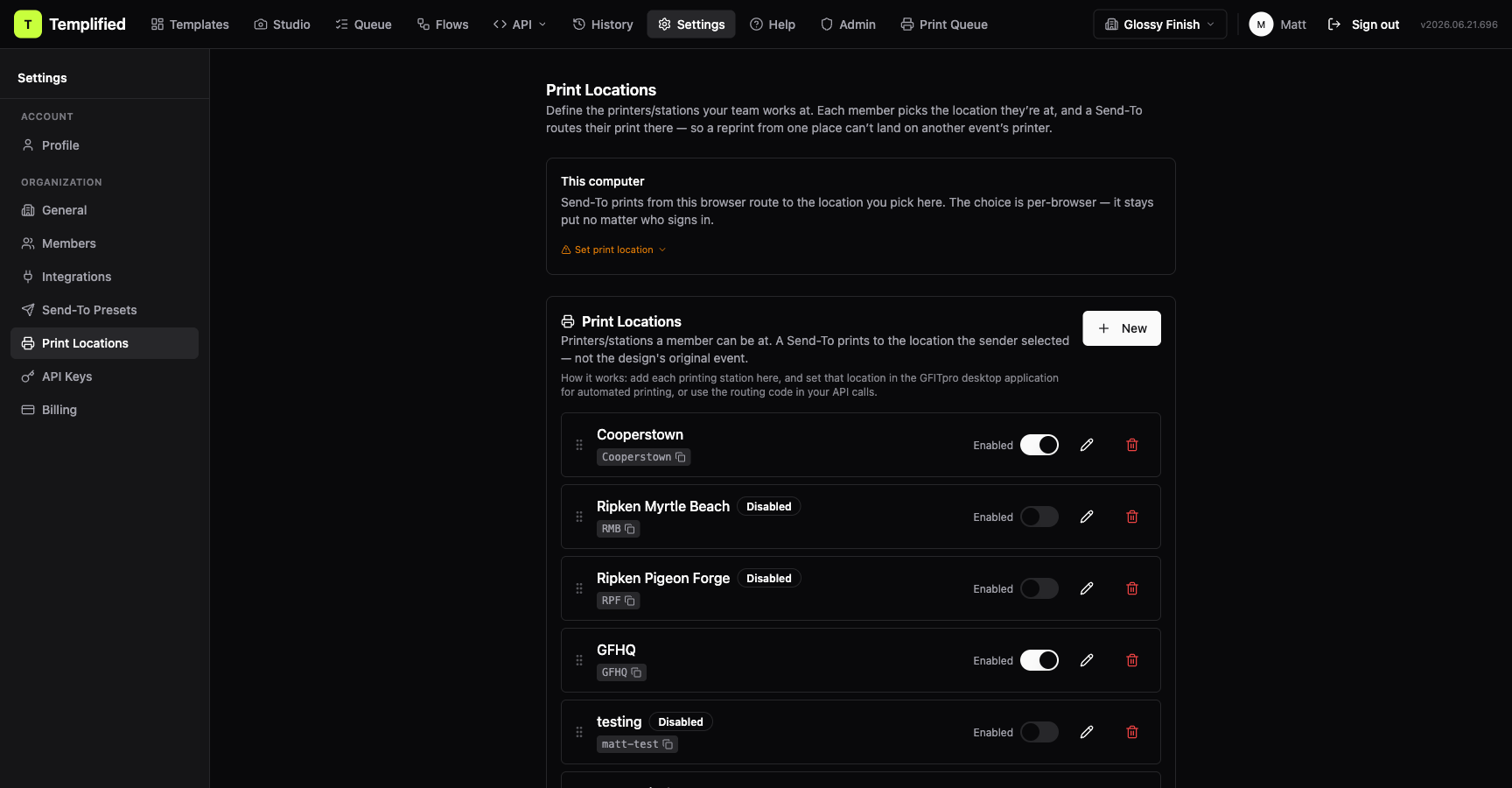Edit the GFHQ location with the pencil icon
The image size is (1512, 788).
pos(1087,660)
